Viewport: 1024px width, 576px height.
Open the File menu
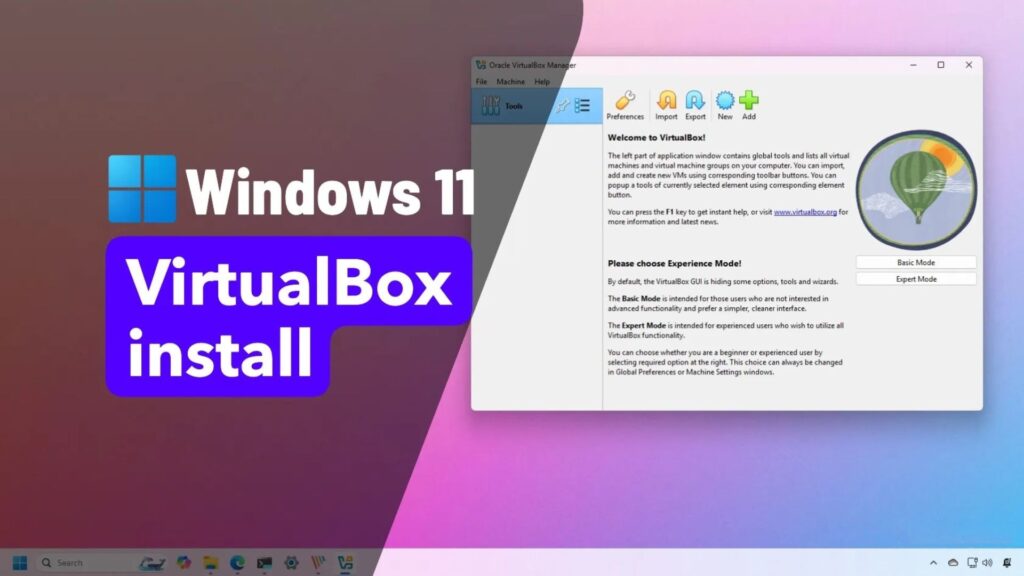coord(481,81)
